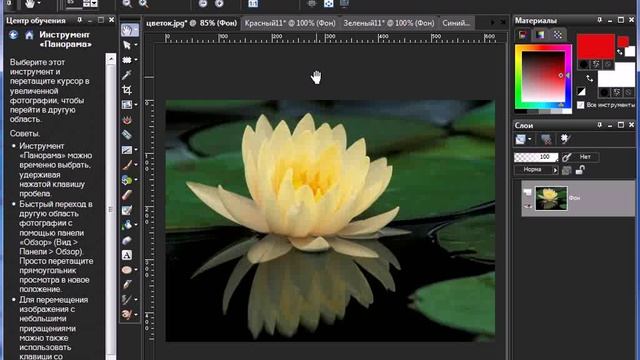Image resolution: width=640 pixels, height=360 pixels.
Task: Select the Straighten tool
Action: pos(127,105)
